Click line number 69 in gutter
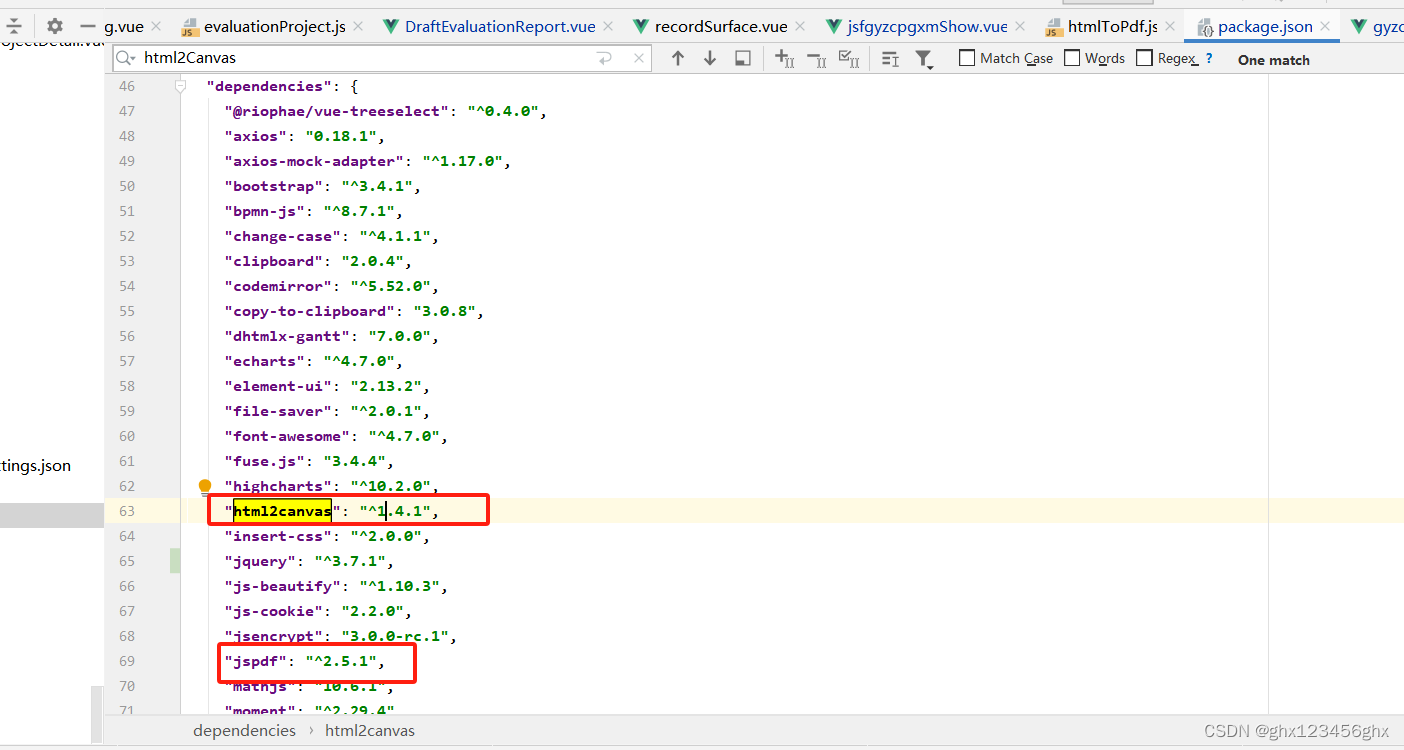1404x750 pixels. pos(126,661)
